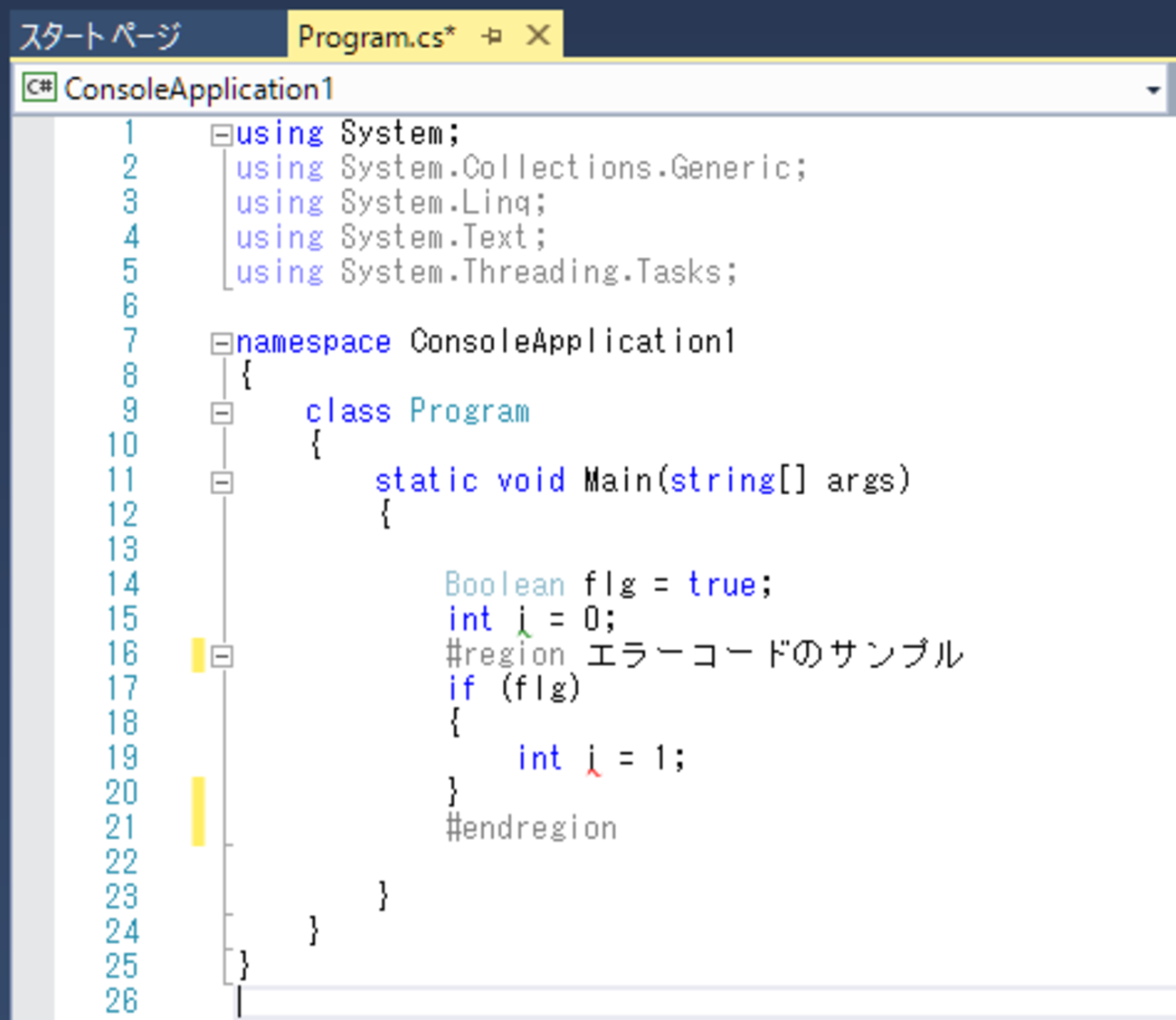Collapse the エラーコードのサンプル region
The height and width of the screenshot is (1020, 1176).
pos(222,655)
